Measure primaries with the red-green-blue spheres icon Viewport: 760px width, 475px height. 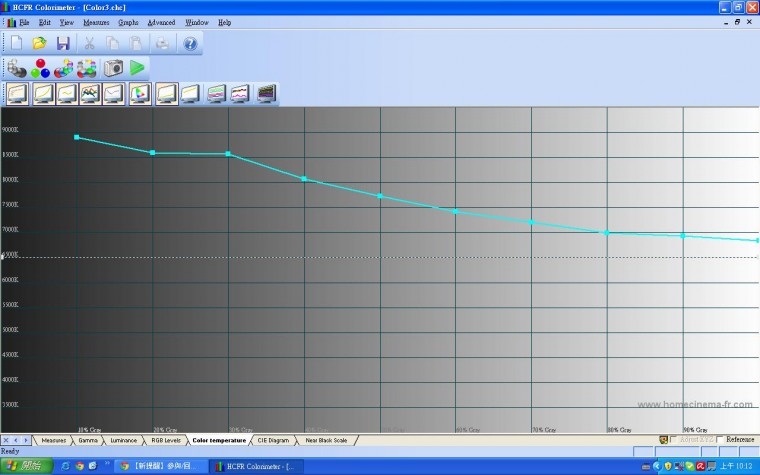[x=40, y=68]
